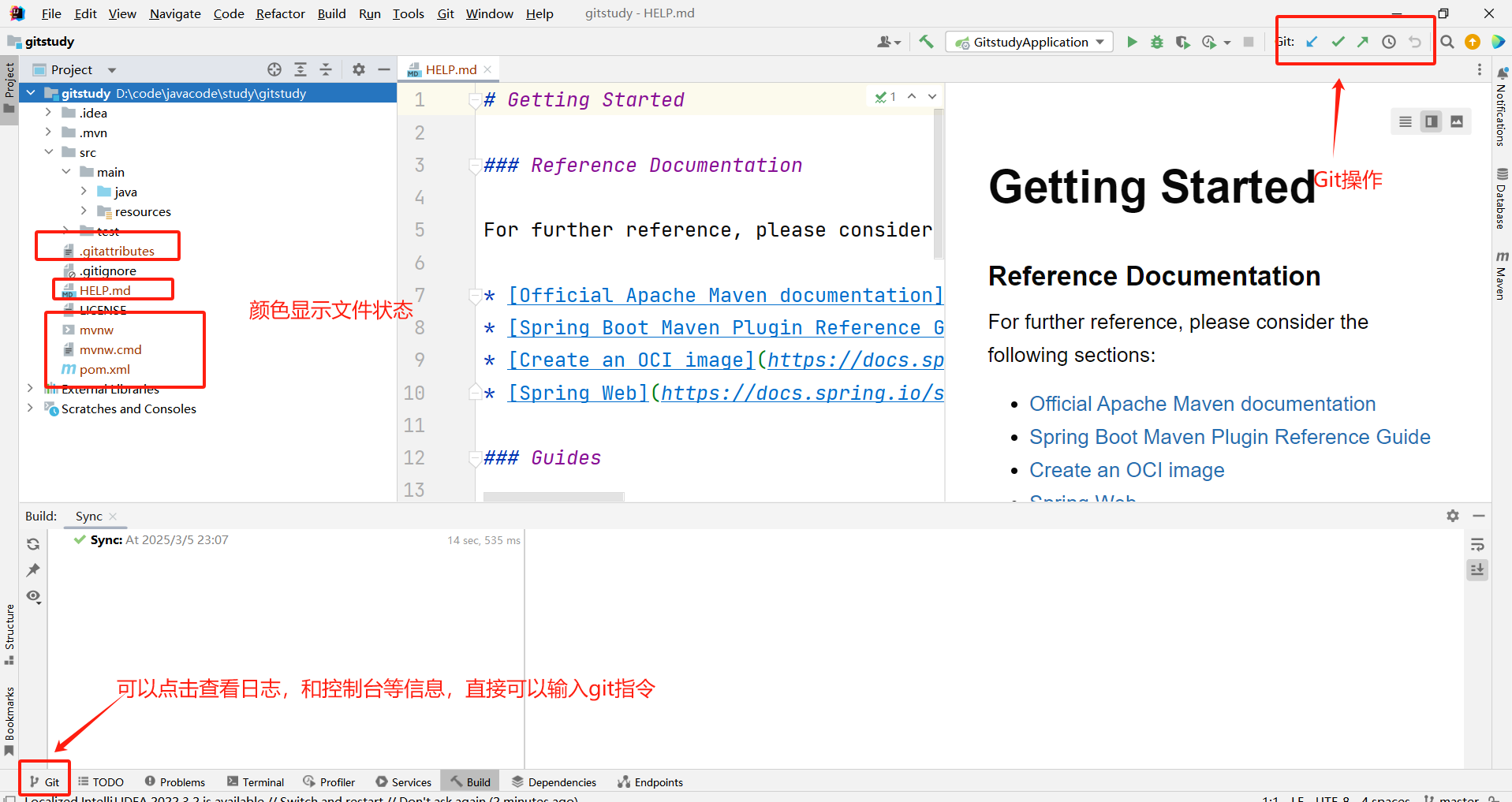Open the user account dropdown
1512x802 pixels.
pyautogui.click(x=889, y=42)
